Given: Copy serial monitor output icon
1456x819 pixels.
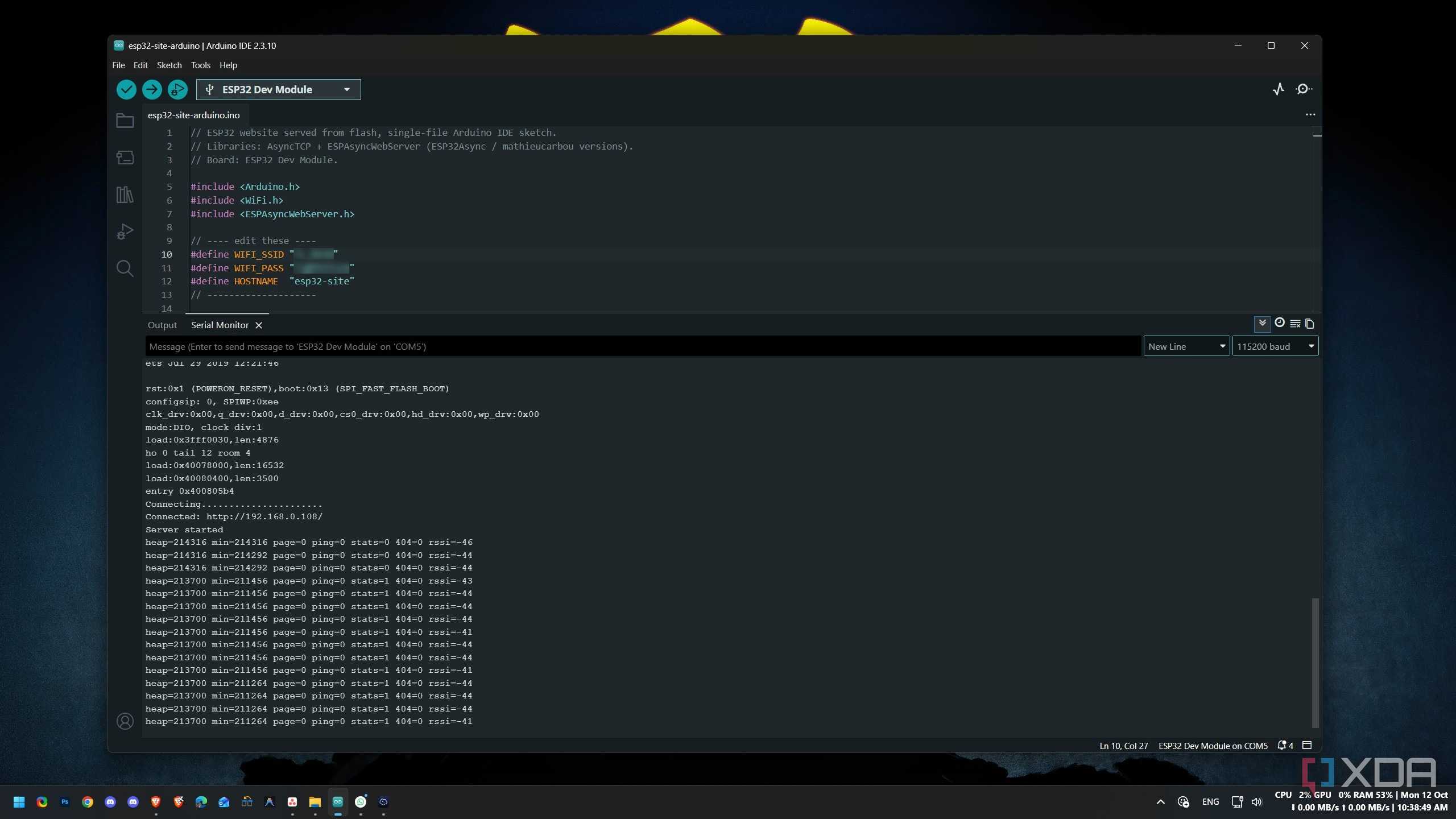Looking at the screenshot, I should 1310,324.
